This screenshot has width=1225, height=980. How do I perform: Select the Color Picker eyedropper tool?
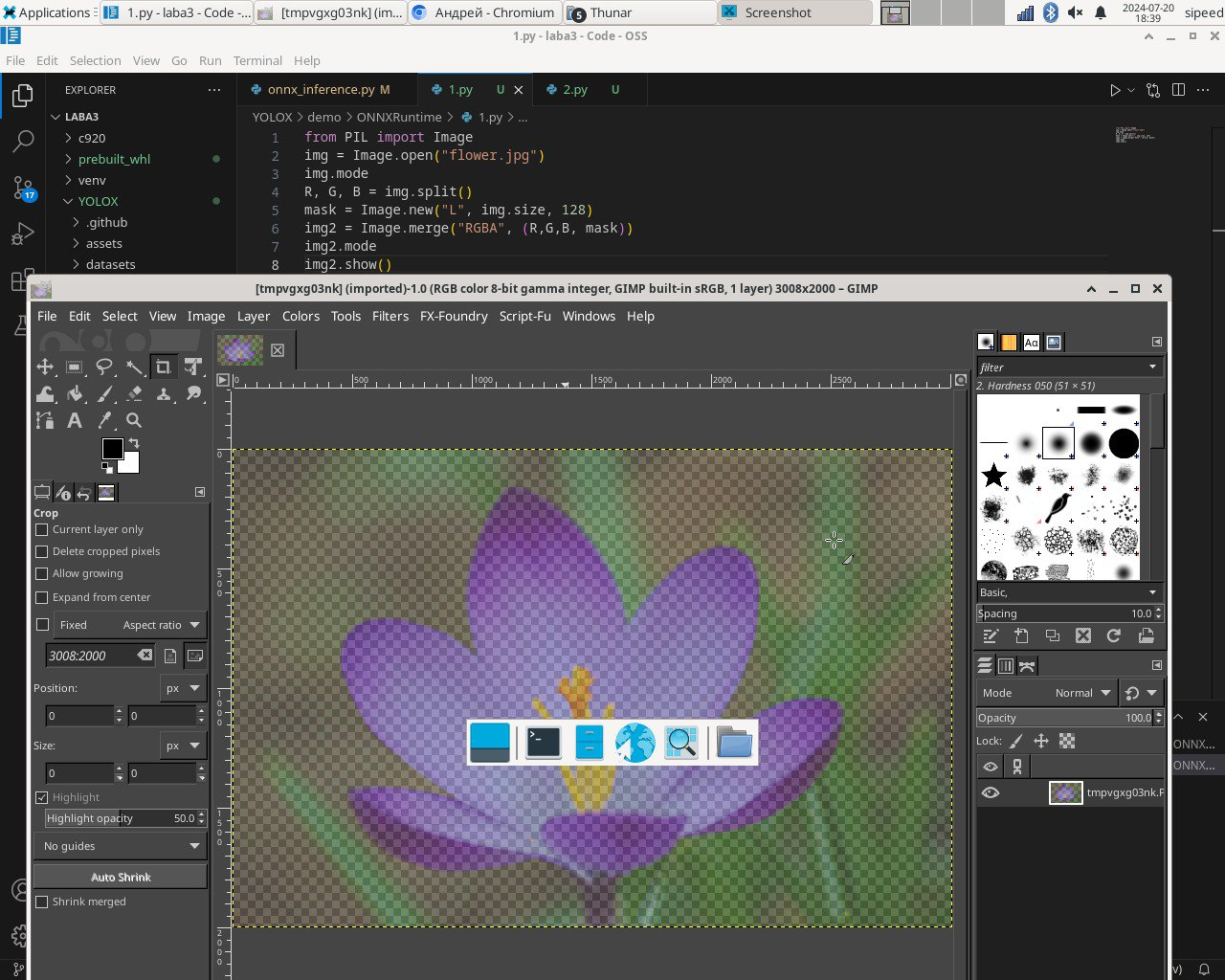104,420
